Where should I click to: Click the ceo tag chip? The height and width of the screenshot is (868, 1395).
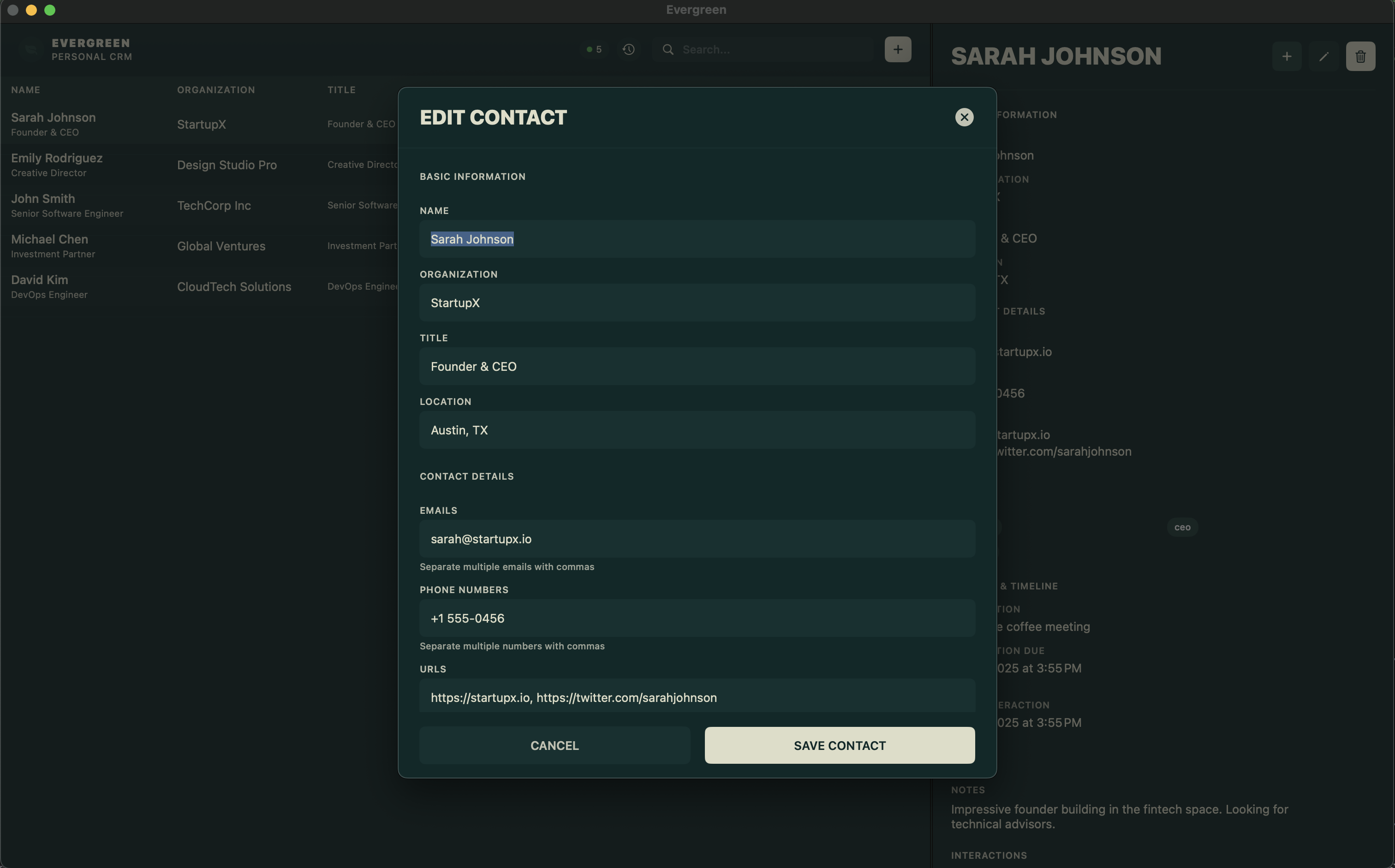(x=1182, y=527)
